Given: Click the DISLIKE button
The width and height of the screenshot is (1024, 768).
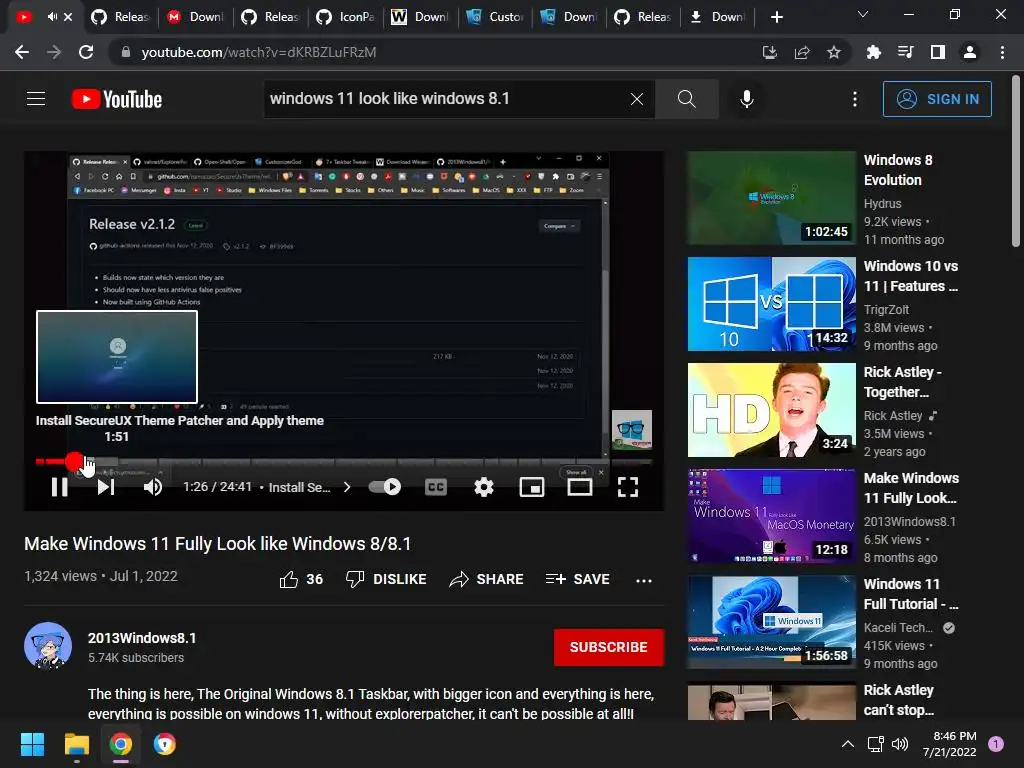Looking at the screenshot, I should pyautogui.click(x=387, y=579).
